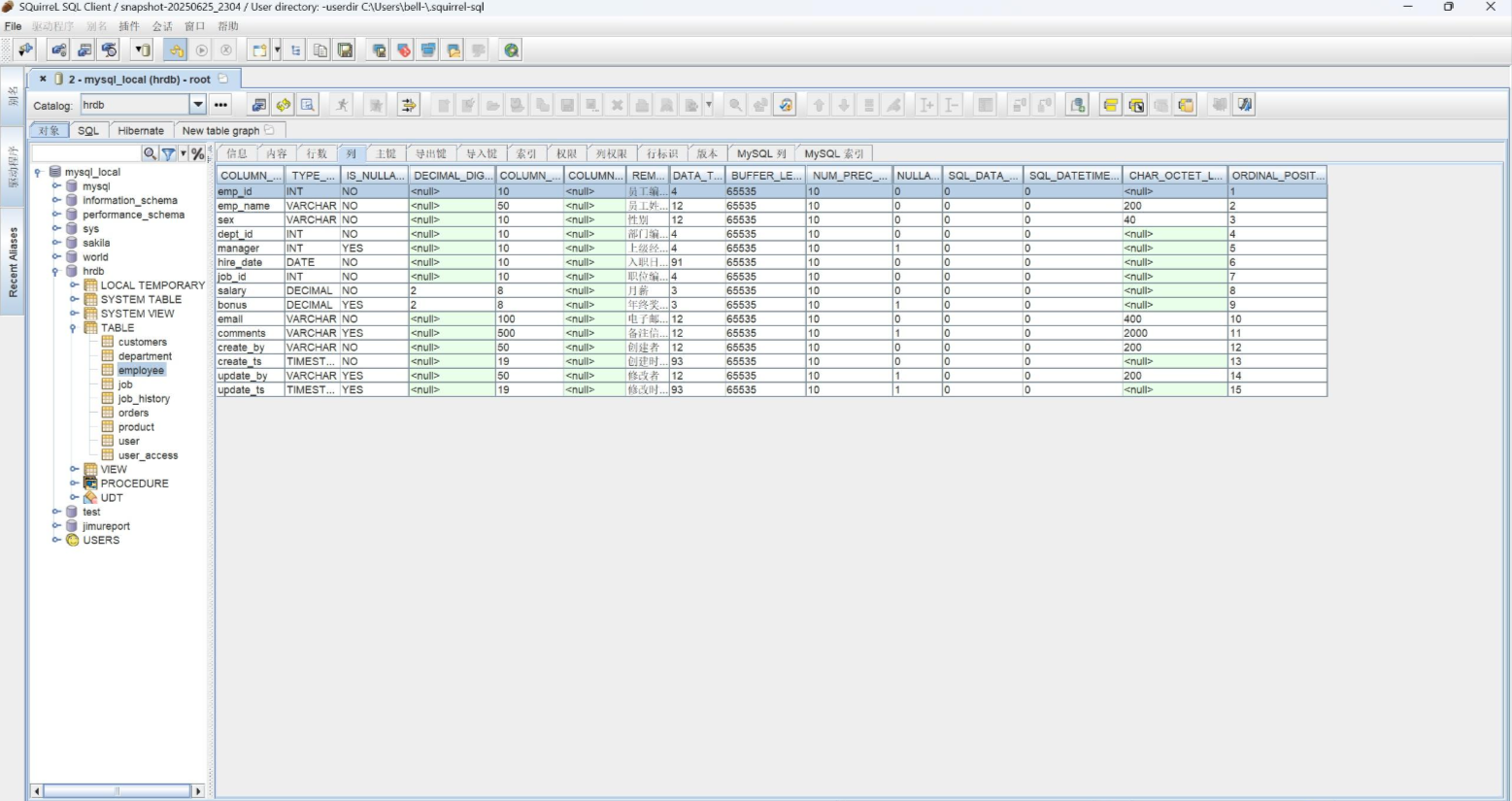Viewport: 1512px width, 801px height.
Task: Click the ellipsis button beside Catalog
Action: tap(221, 105)
